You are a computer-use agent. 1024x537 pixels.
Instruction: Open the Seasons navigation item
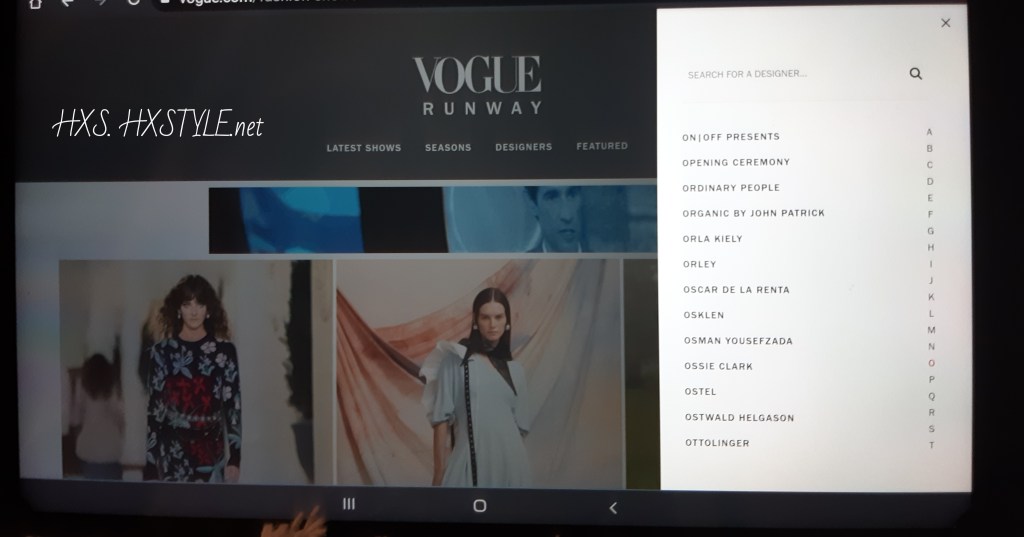[x=447, y=148]
